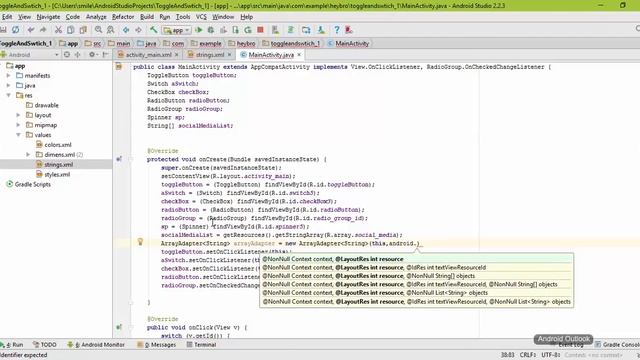The height and width of the screenshot is (360, 640).
Task: Click the Collapse All icon in project panel
Action: (x=77, y=54)
